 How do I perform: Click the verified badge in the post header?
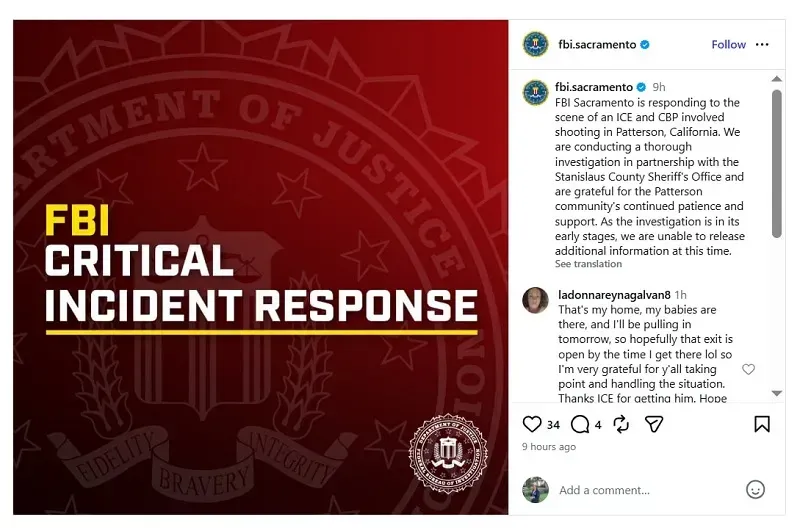[x=645, y=45]
